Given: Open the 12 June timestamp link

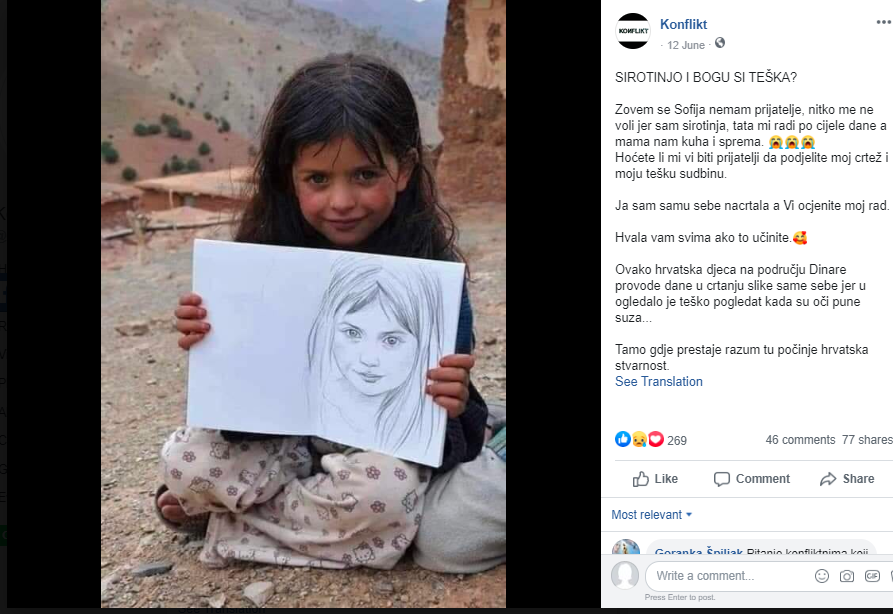Looking at the screenshot, I should coord(686,45).
